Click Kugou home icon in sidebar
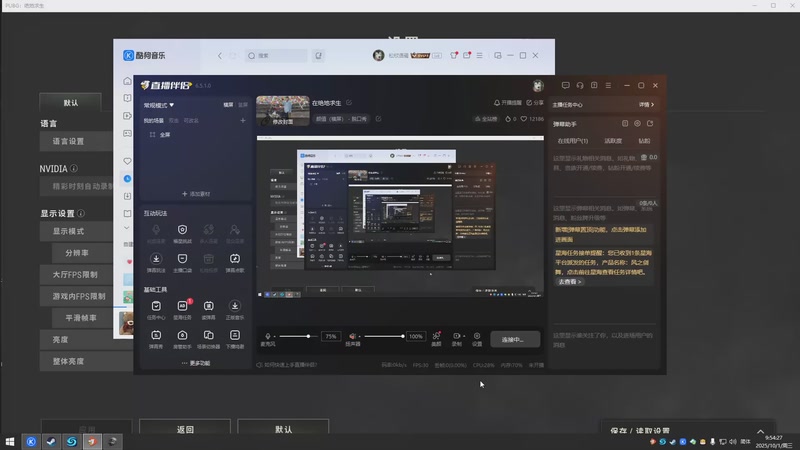This screenshot has height=450, width=800. point(127,81)
